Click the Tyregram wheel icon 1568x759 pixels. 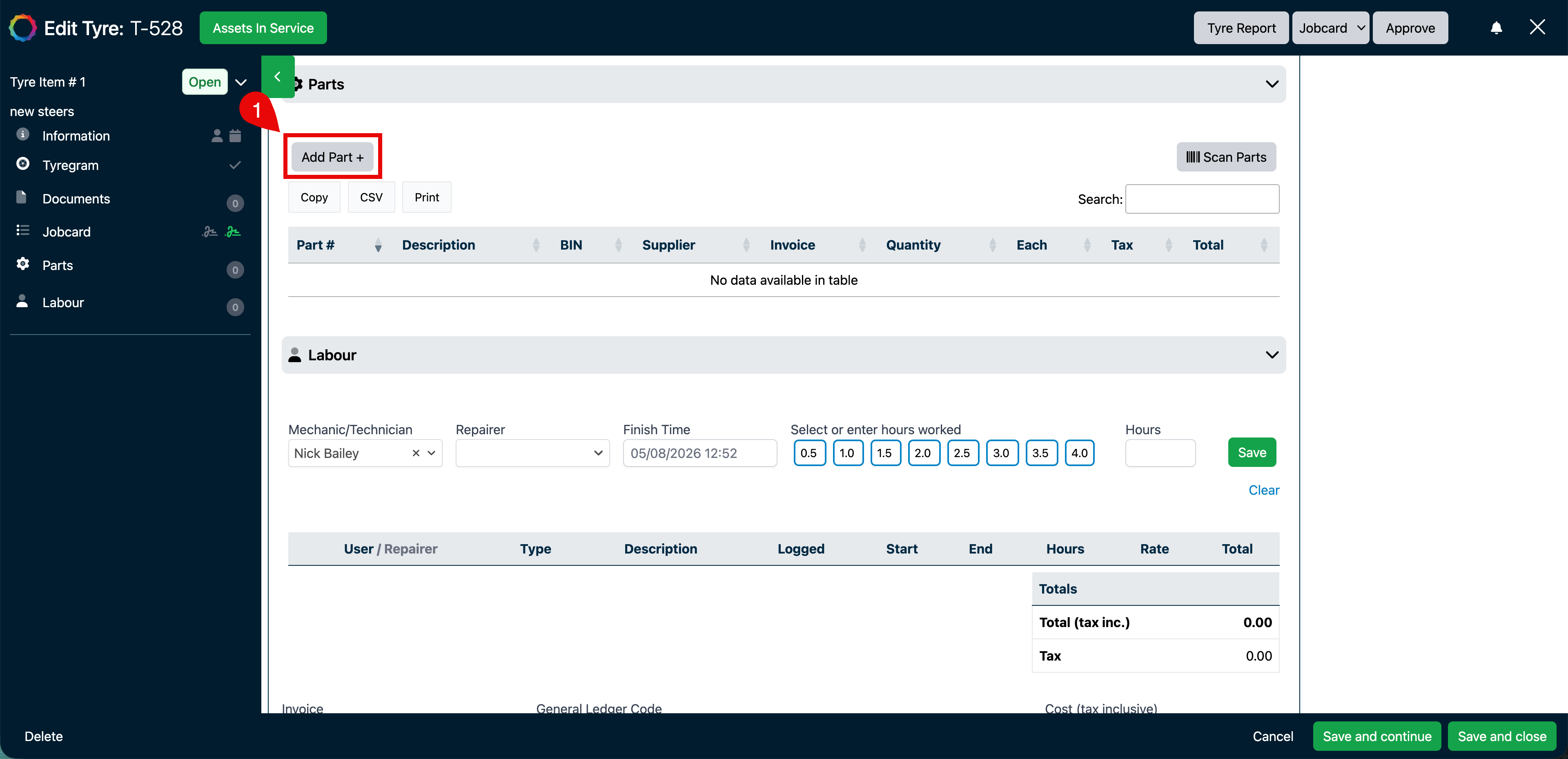pyautogui.click(x=22, y=163)
